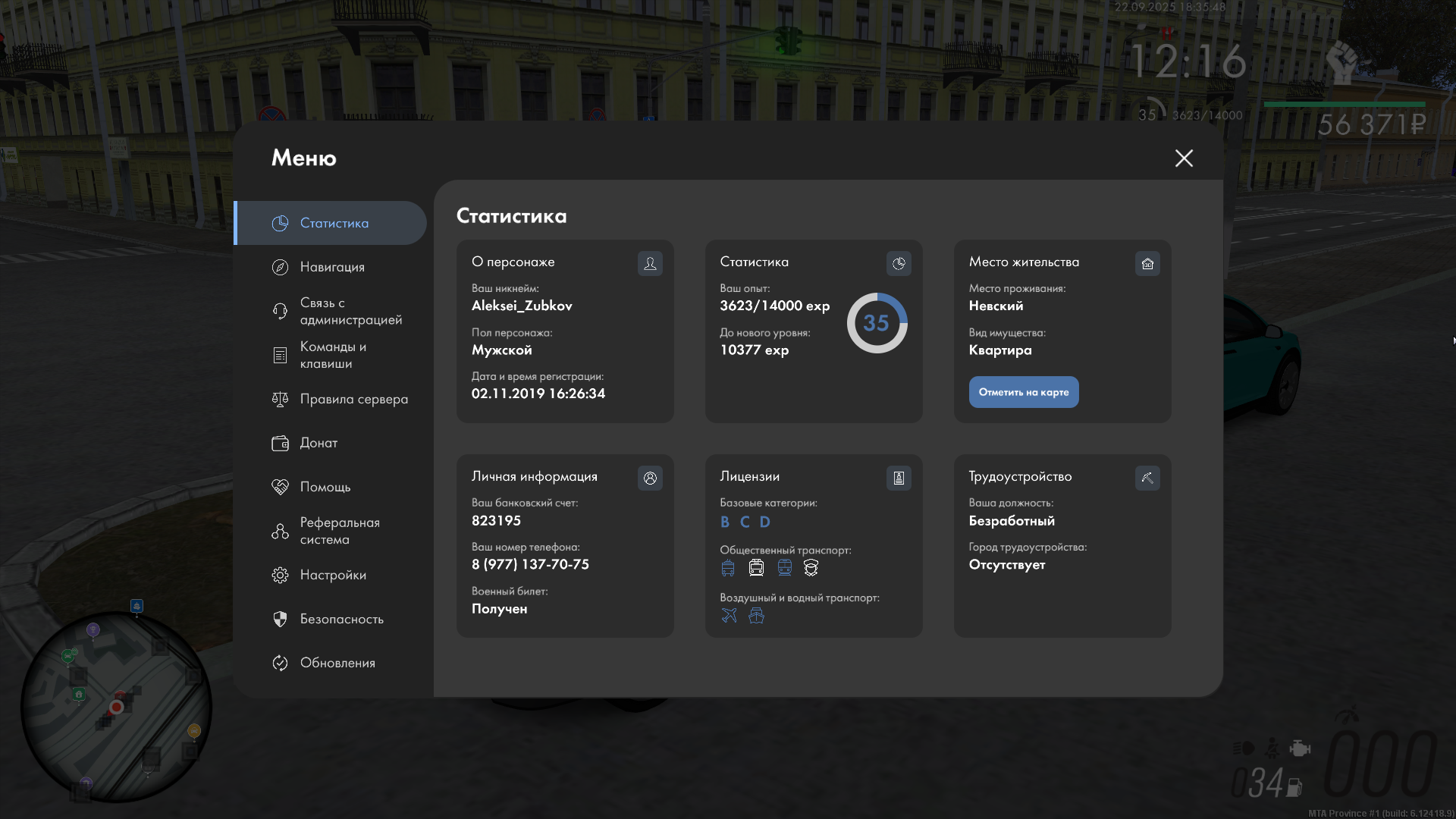The height and width of the screenshot is (819, 1456).
Task: Click the pie chart icon in Статистика card
Action: 899,263
